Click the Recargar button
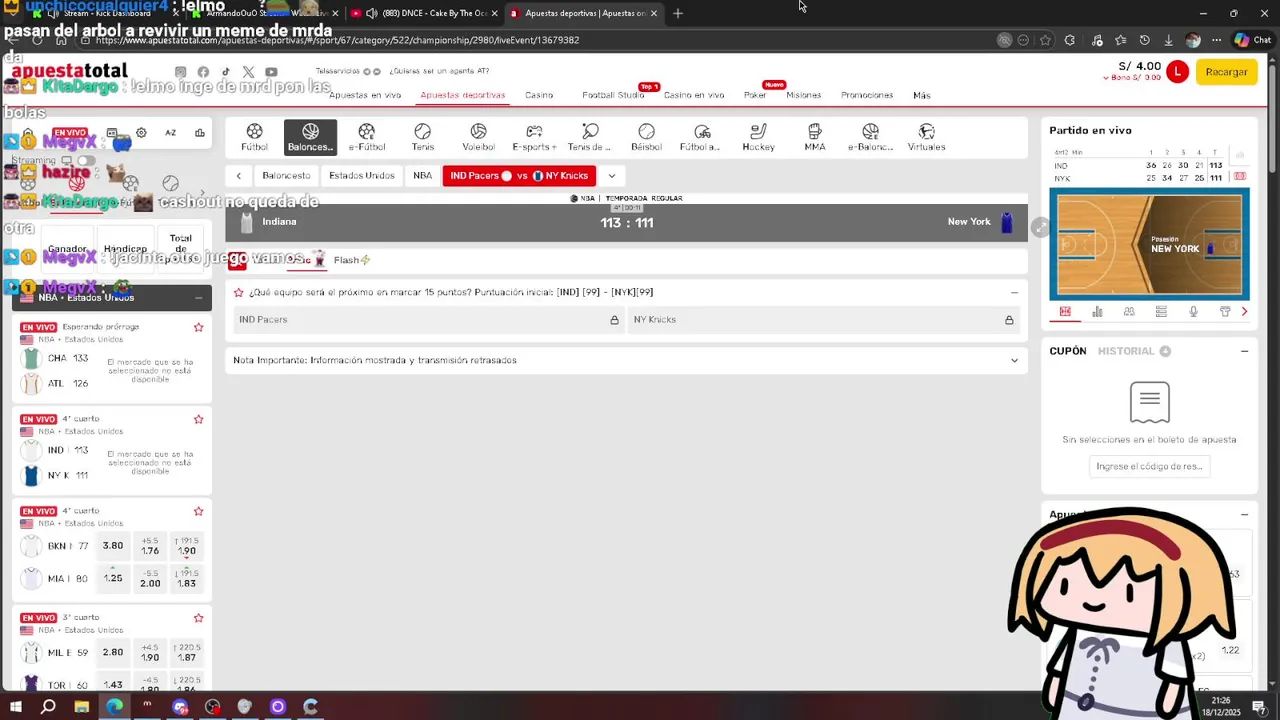The width and height of the screenshot is (1280, 720). click(1226, 72)
